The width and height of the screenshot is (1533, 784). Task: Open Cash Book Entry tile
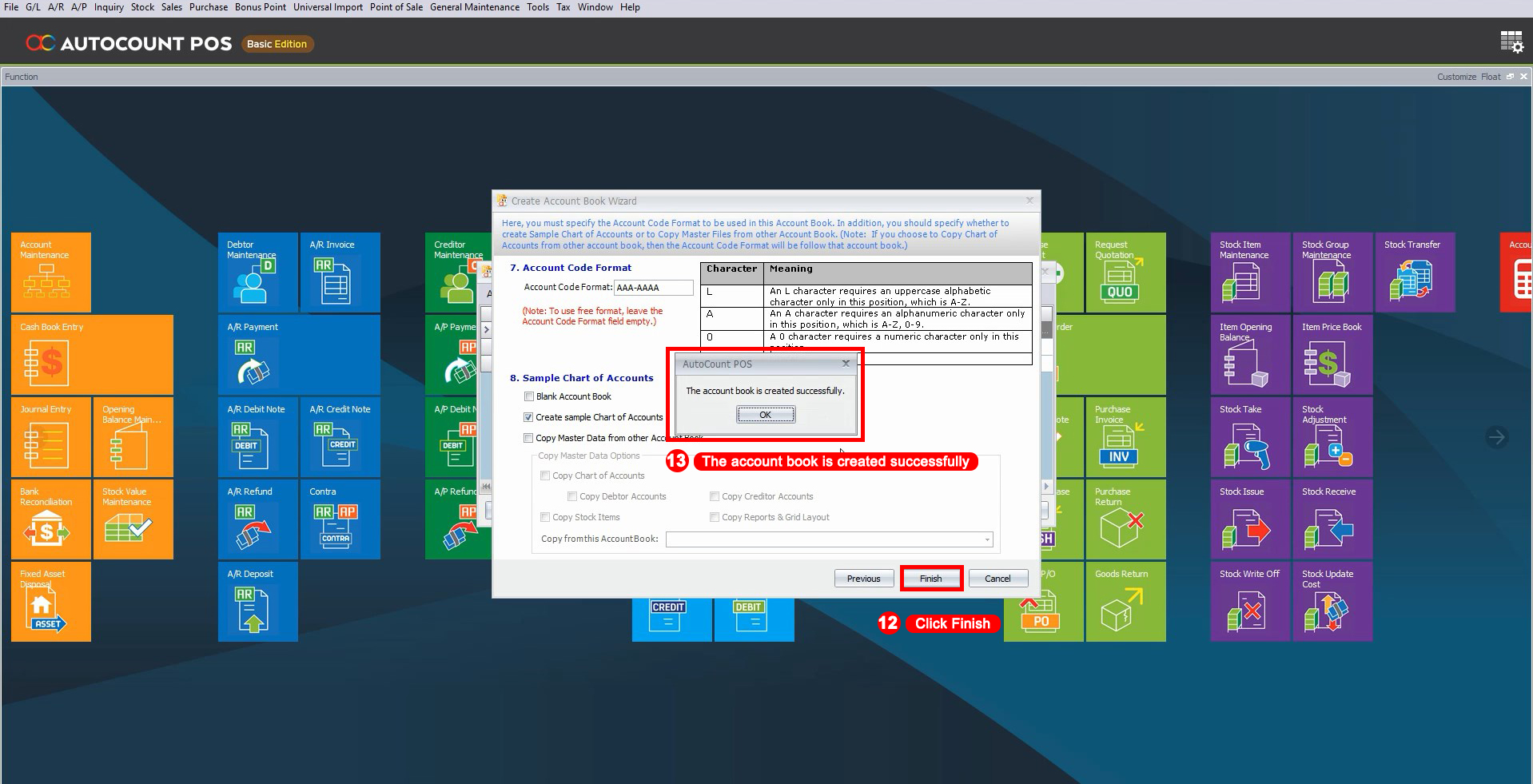click(92, 355)
